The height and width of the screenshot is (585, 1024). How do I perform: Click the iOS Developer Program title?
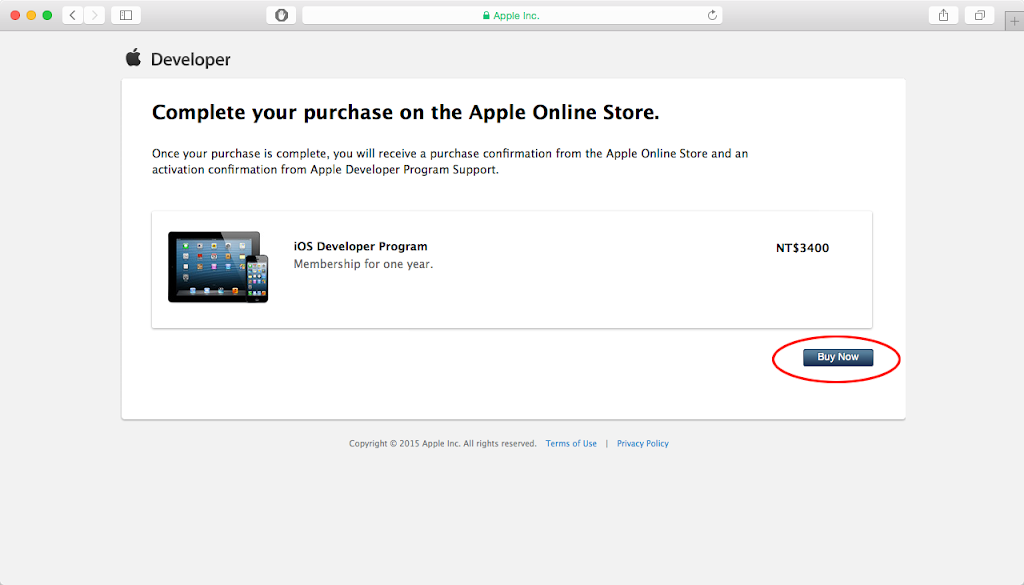[360, 247]
